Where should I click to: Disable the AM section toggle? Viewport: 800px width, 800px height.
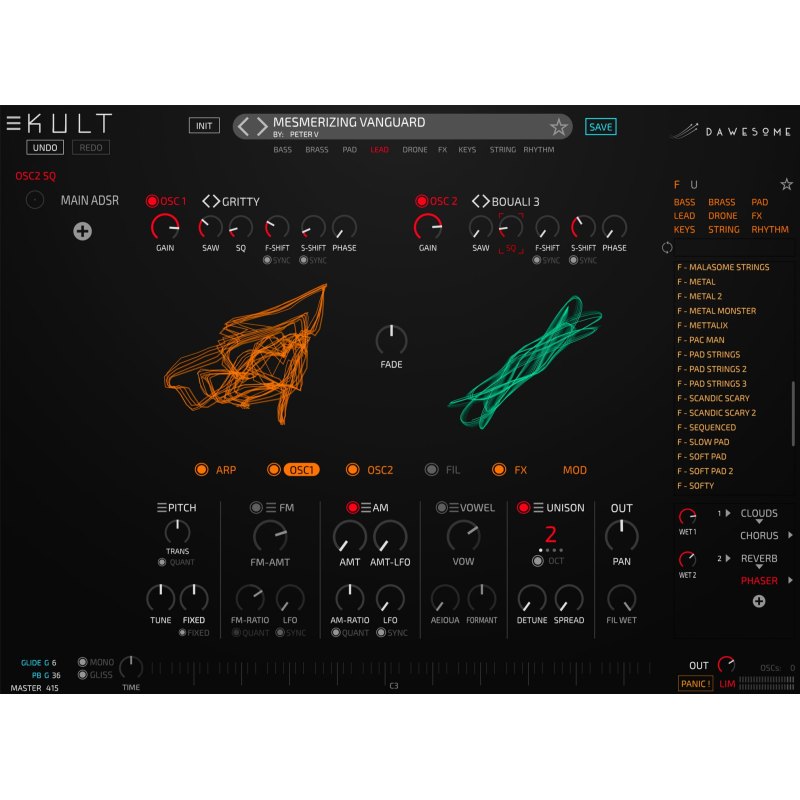(x=352, y=508)
